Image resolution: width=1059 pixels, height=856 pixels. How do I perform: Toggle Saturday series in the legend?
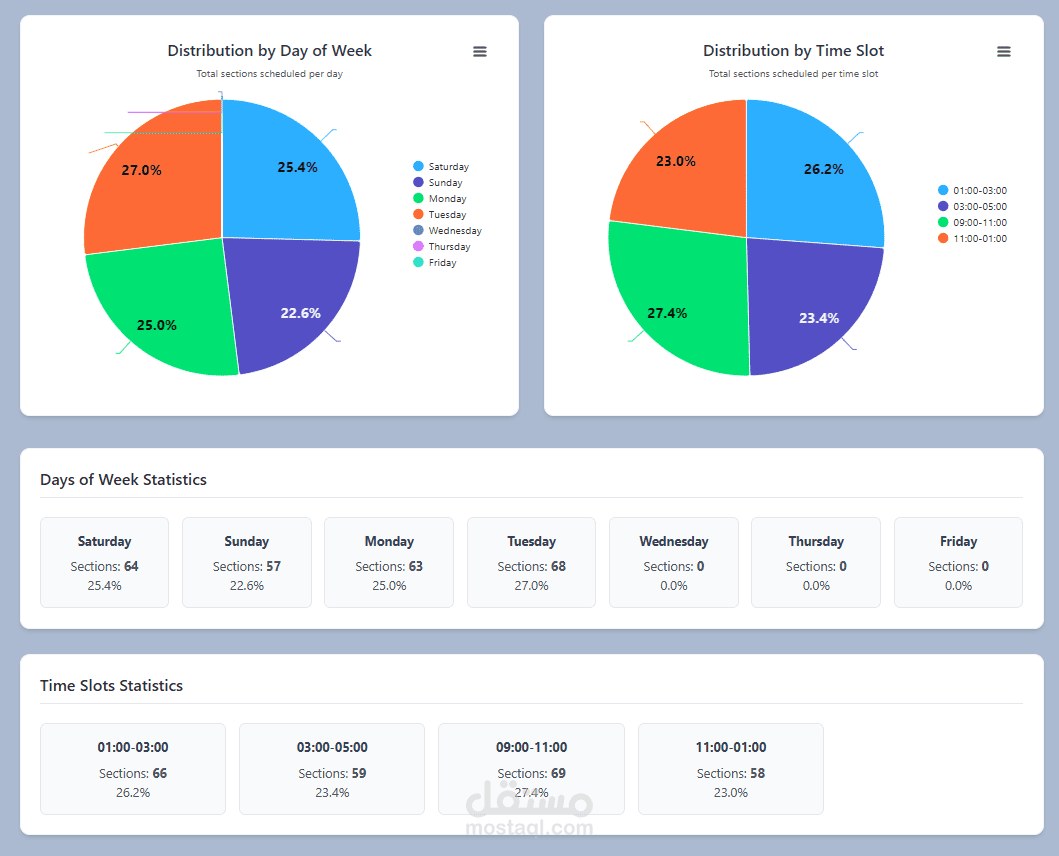441,166
